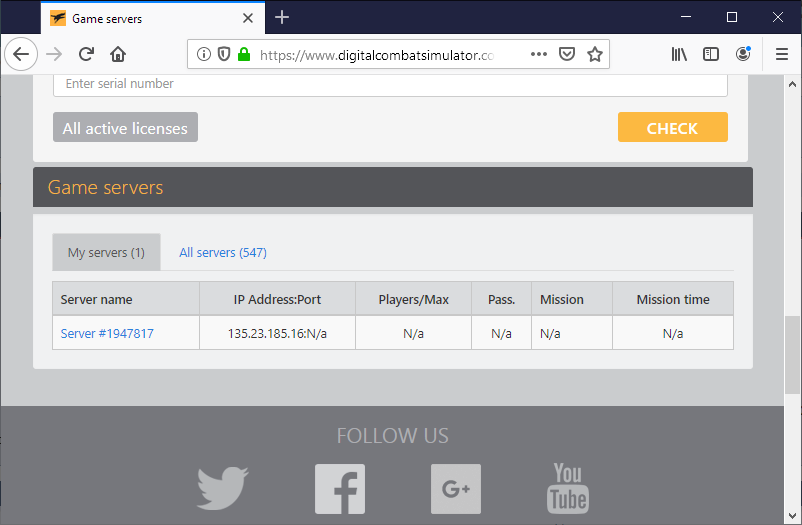Open a new browser tab

click(282, 17)
